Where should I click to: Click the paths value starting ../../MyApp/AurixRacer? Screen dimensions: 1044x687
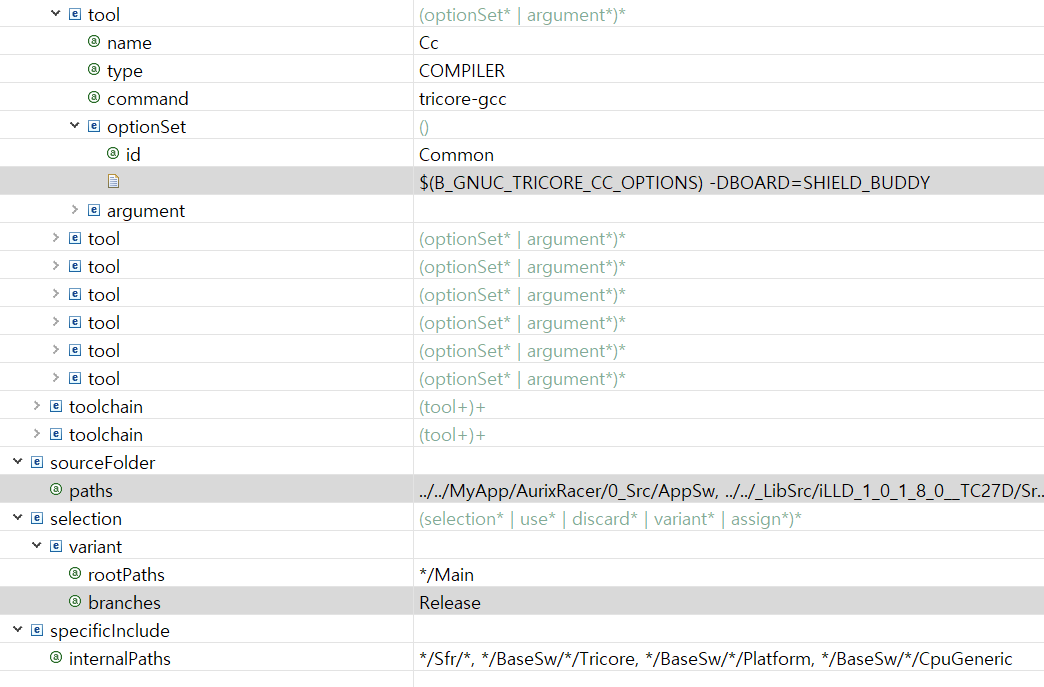(x=731, y=491)
